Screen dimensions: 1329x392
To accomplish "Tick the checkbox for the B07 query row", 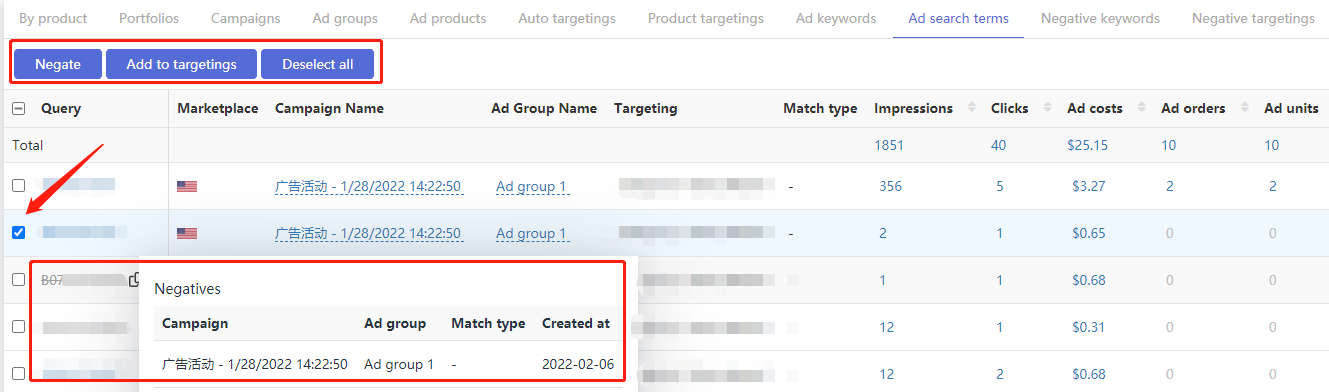I will click(x=18, y=280).
